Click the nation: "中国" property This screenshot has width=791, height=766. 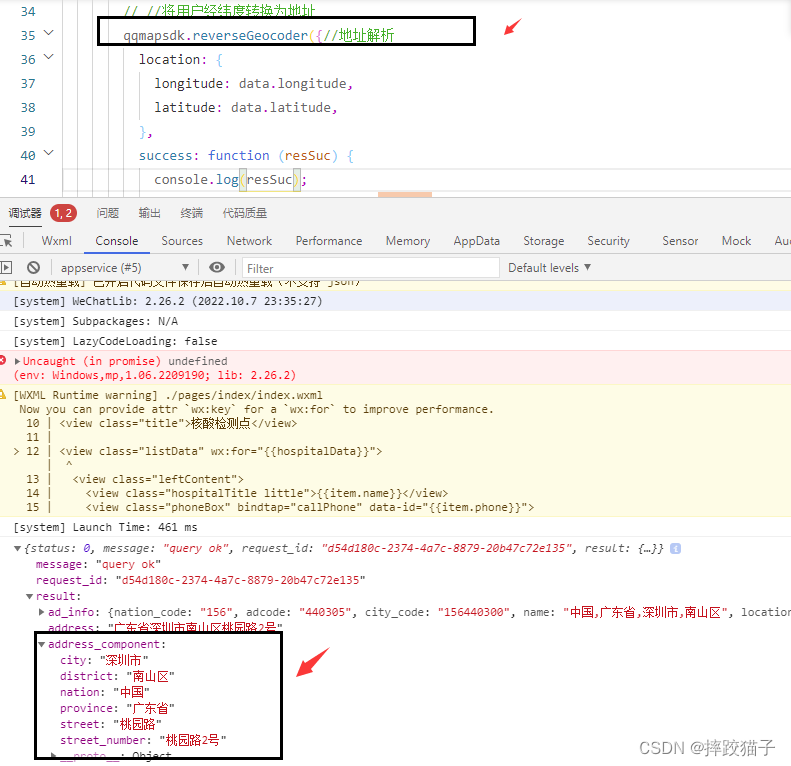click(104, 692)
